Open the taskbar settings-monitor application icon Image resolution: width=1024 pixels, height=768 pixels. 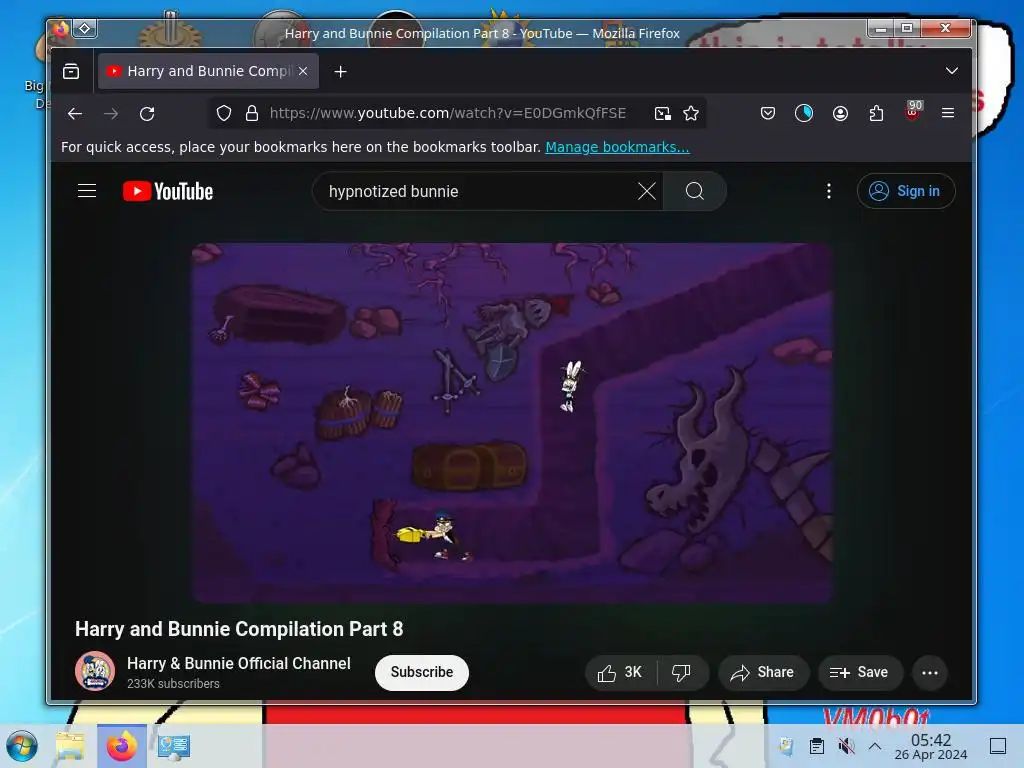174,746
